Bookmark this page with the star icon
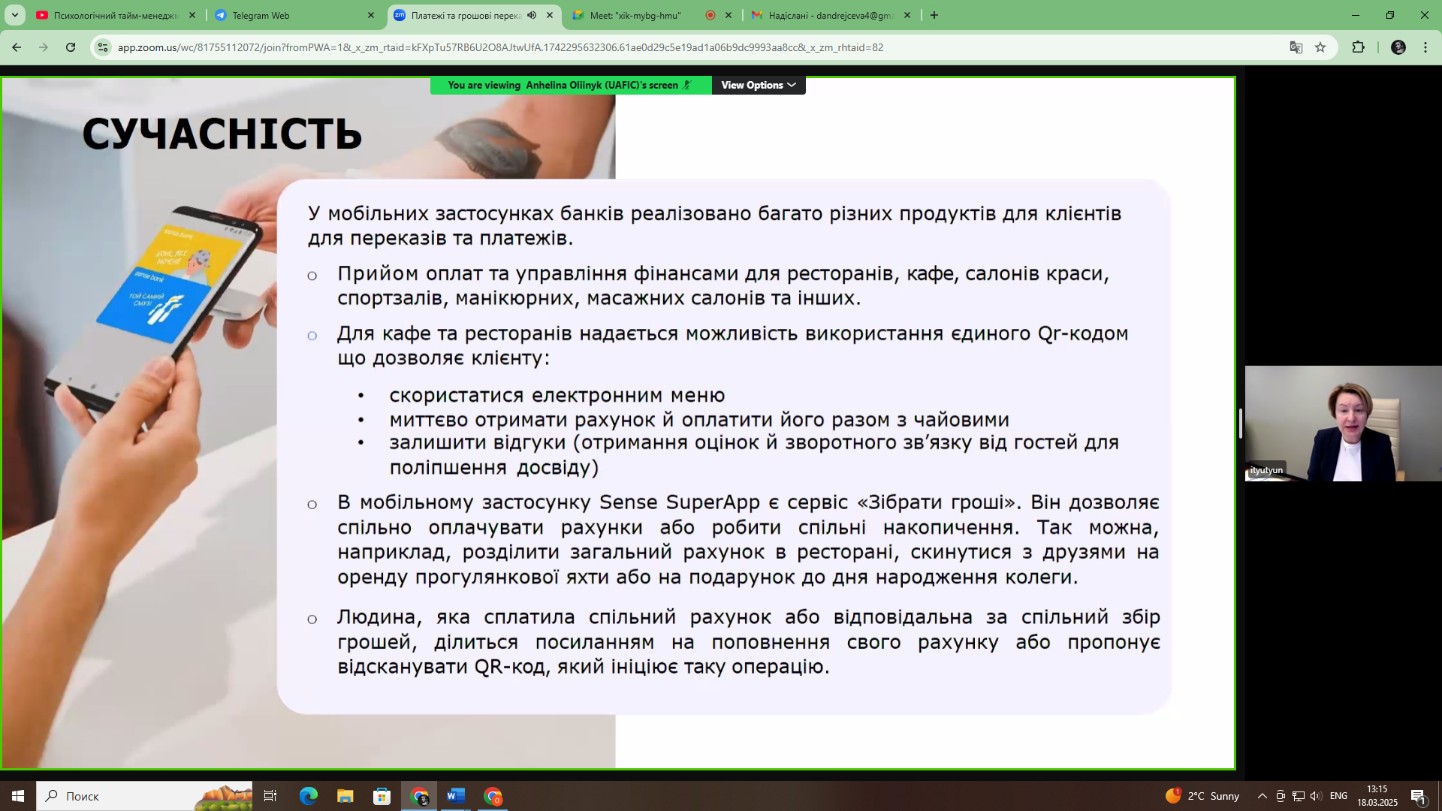The height and width of the screenshot is (811, 1442). click(x=1320, y=47)
